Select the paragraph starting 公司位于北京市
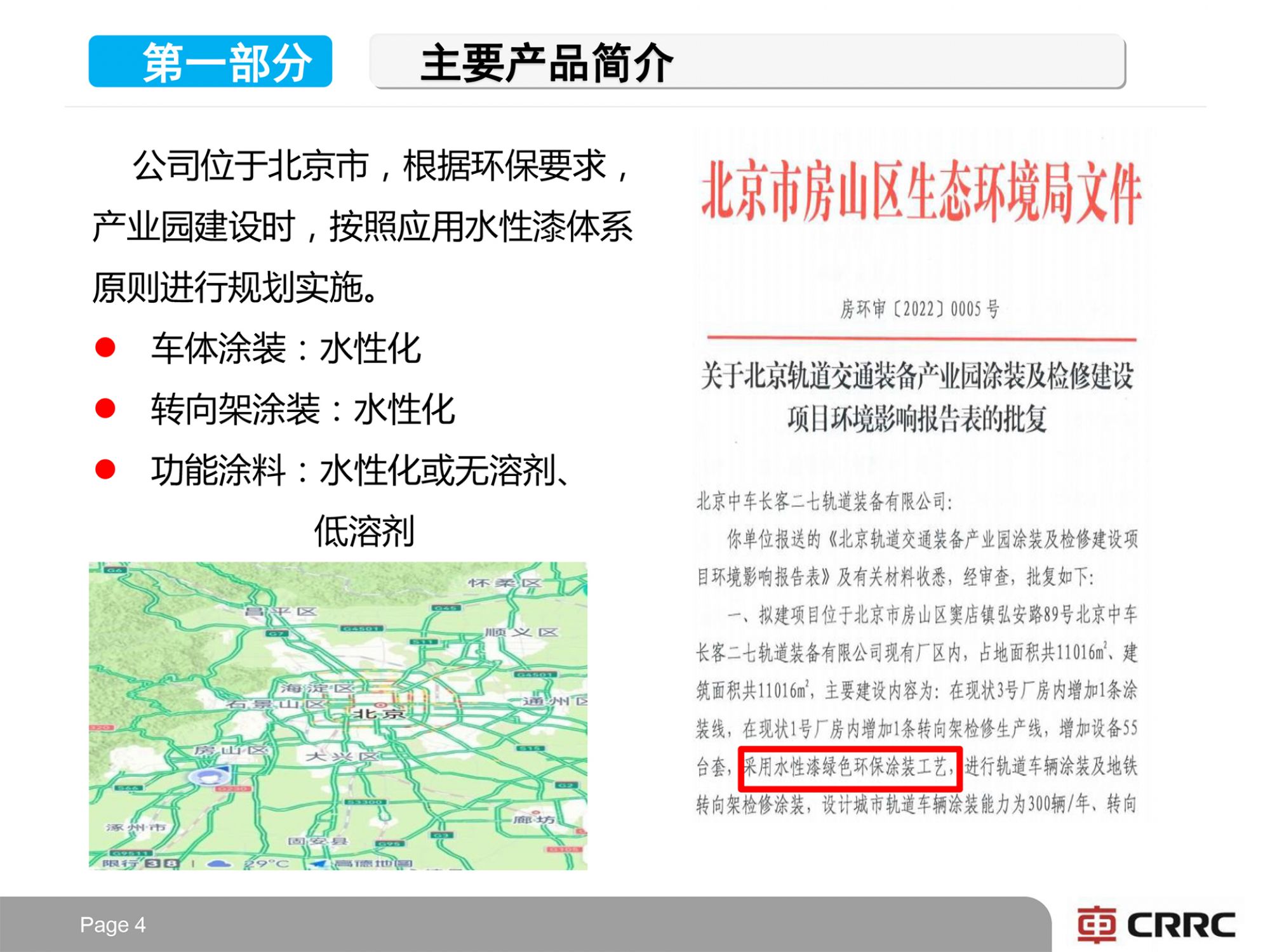1270x952 pixels. (363, 227)
